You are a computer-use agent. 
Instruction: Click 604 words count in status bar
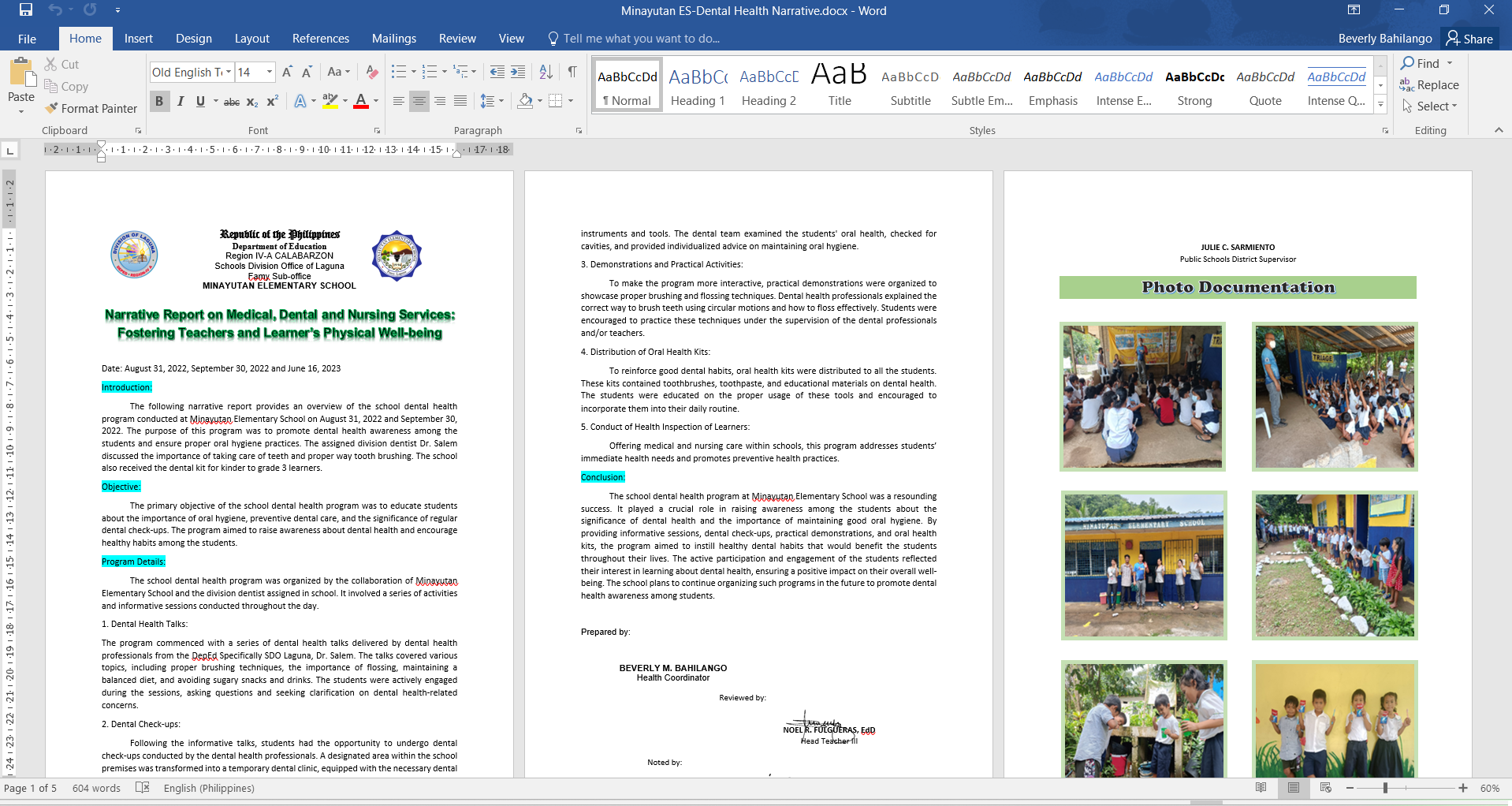(x=96, y=788)
